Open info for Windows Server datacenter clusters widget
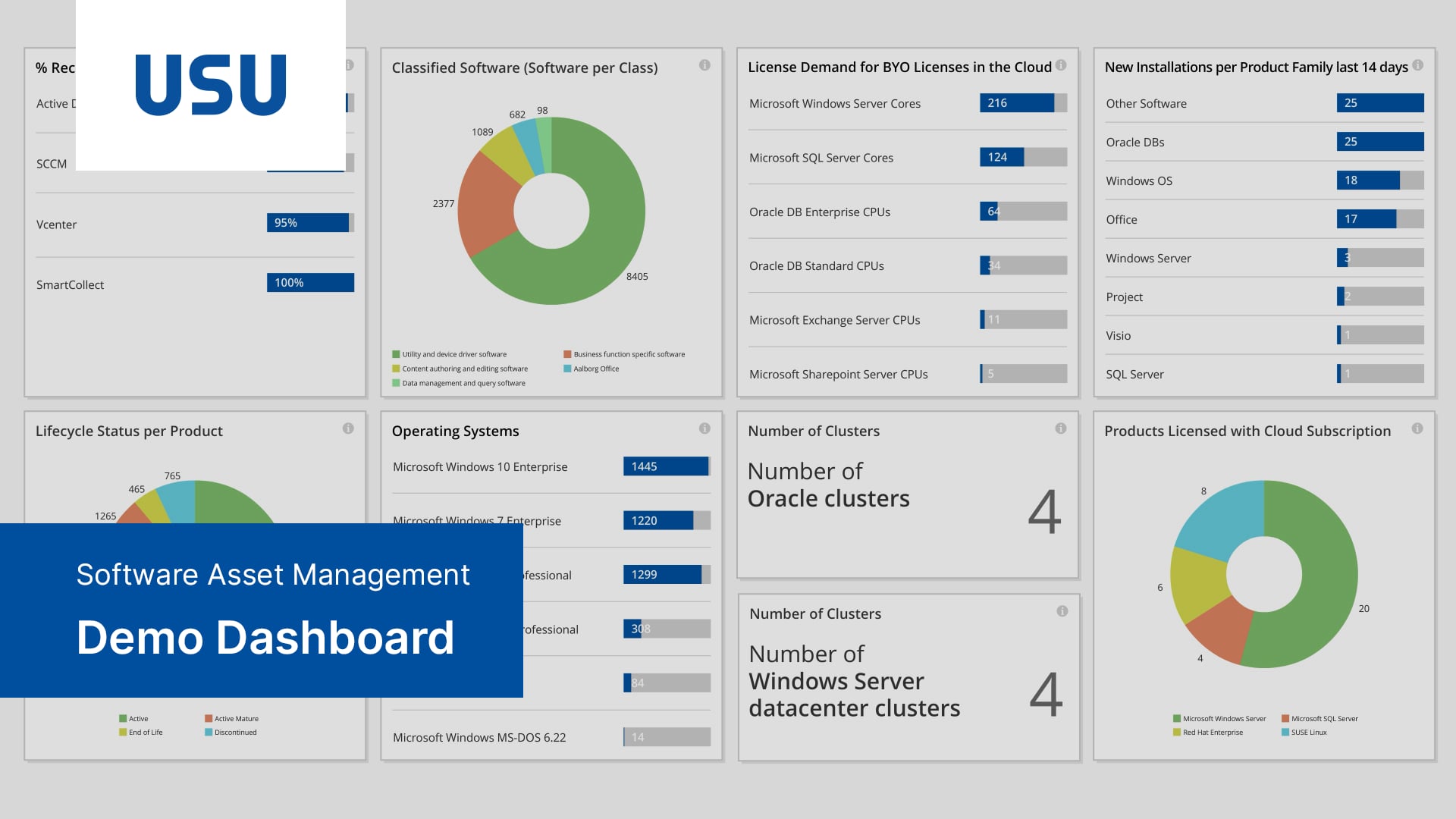 tap(1061, 611)
